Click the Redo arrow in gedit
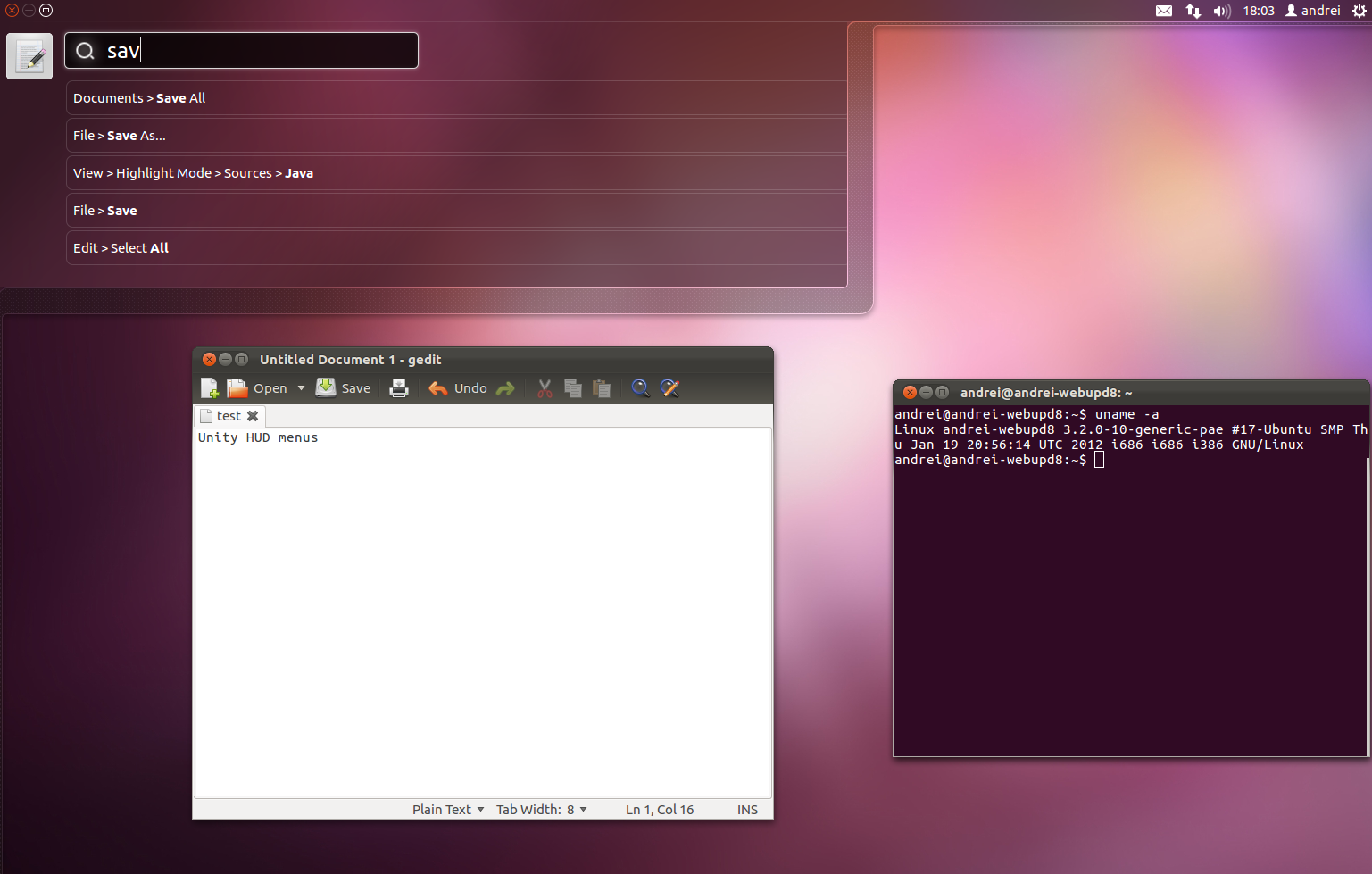This screenshot has height=874, width=1372. pos(504,387)
